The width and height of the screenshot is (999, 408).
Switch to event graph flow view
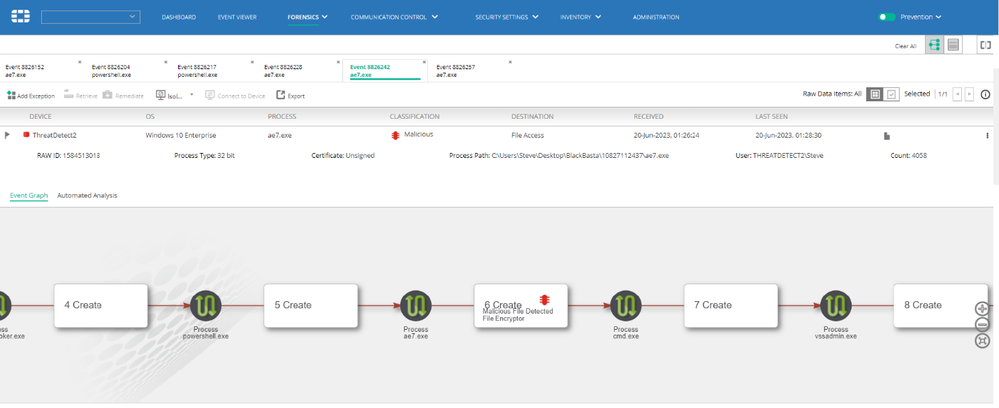[x=934, y=45]
